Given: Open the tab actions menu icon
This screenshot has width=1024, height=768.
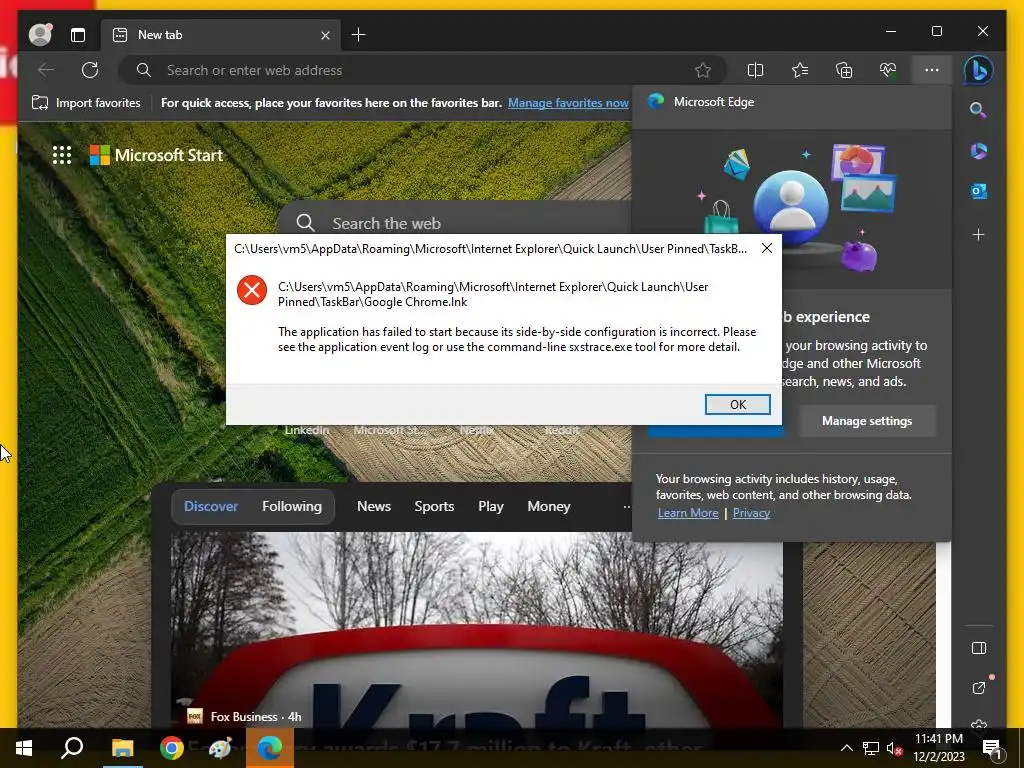Looking at the screenshot, I should (x=78, y=35).
